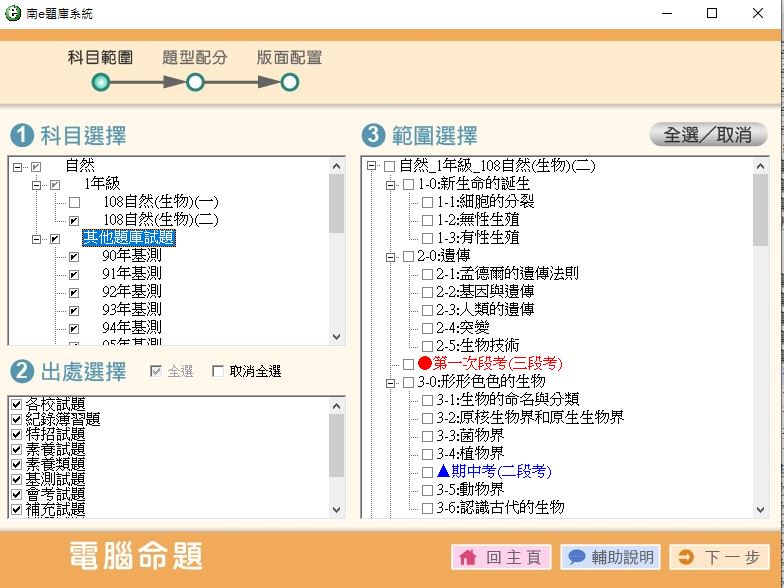Click subject list scroll down arrow
Screen dimensions: 784x588
pos(336,338)
